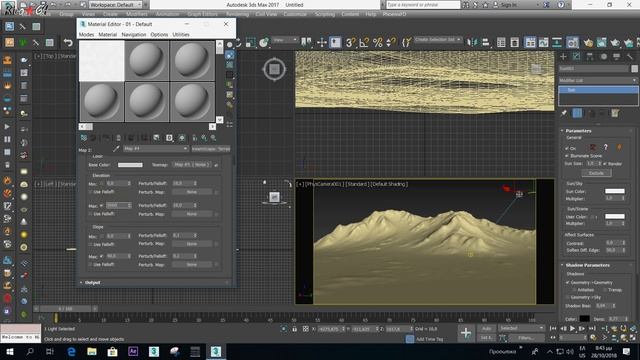Screen dimensions: 640x360
Task: Open the Hierarchy command panel tab
Action: tap(590, 57)
